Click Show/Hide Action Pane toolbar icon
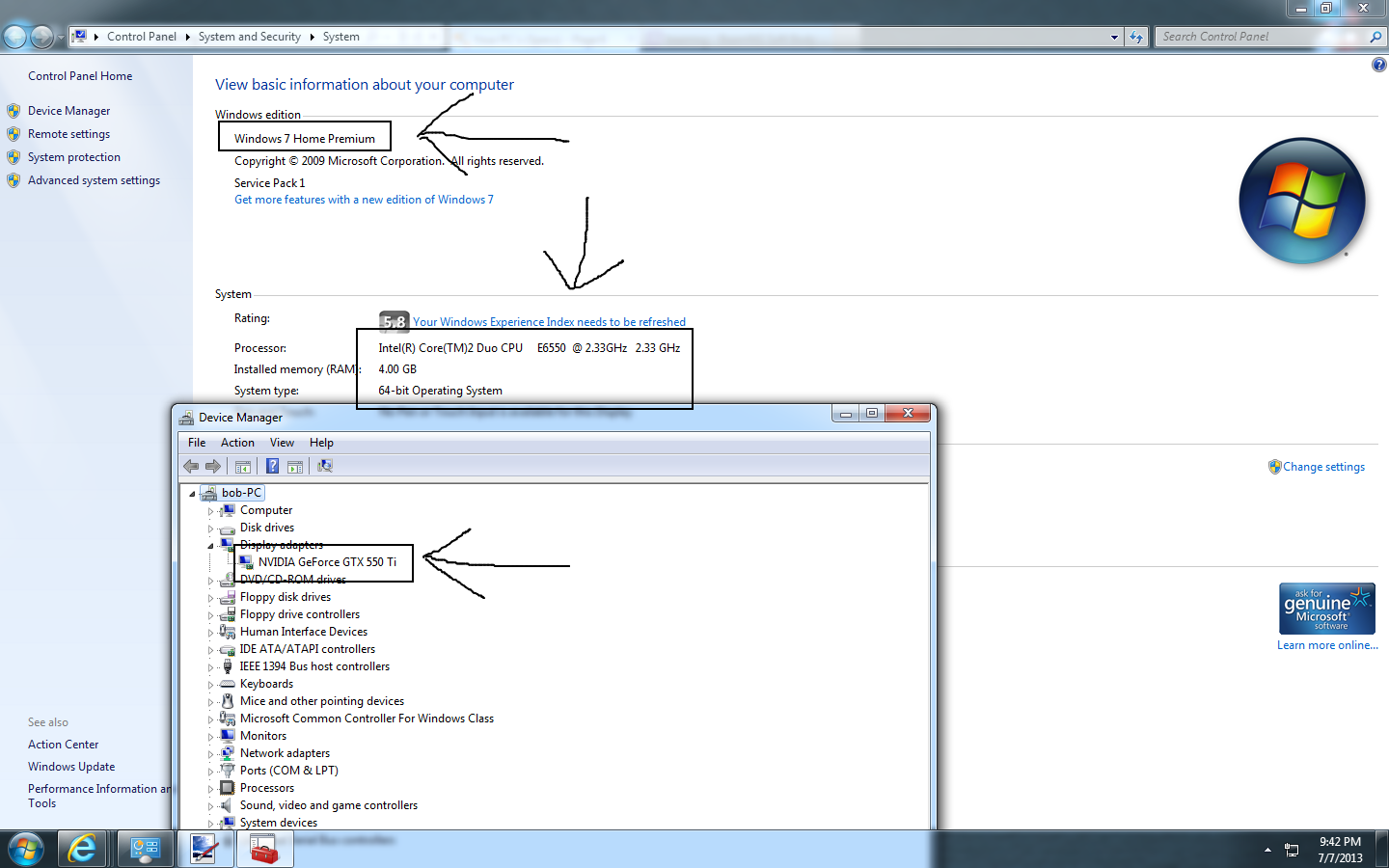Image resolution: width=1389 pixels, height=868 pixels. [x=295, y=467]
